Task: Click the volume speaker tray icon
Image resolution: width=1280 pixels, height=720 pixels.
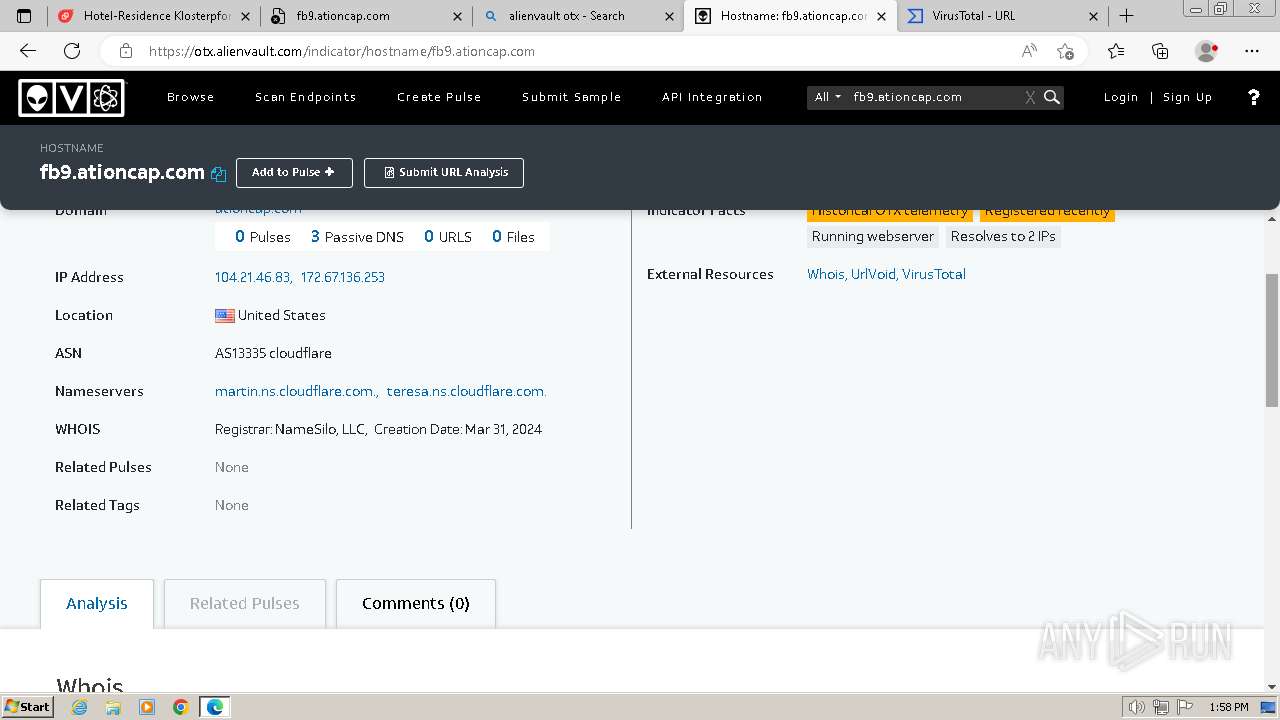Action: (1136, 707)
